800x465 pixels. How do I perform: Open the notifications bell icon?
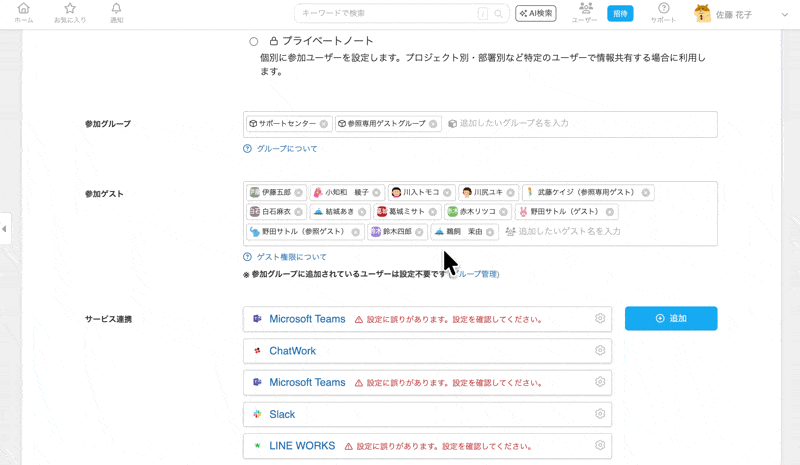tap(116, 13)
